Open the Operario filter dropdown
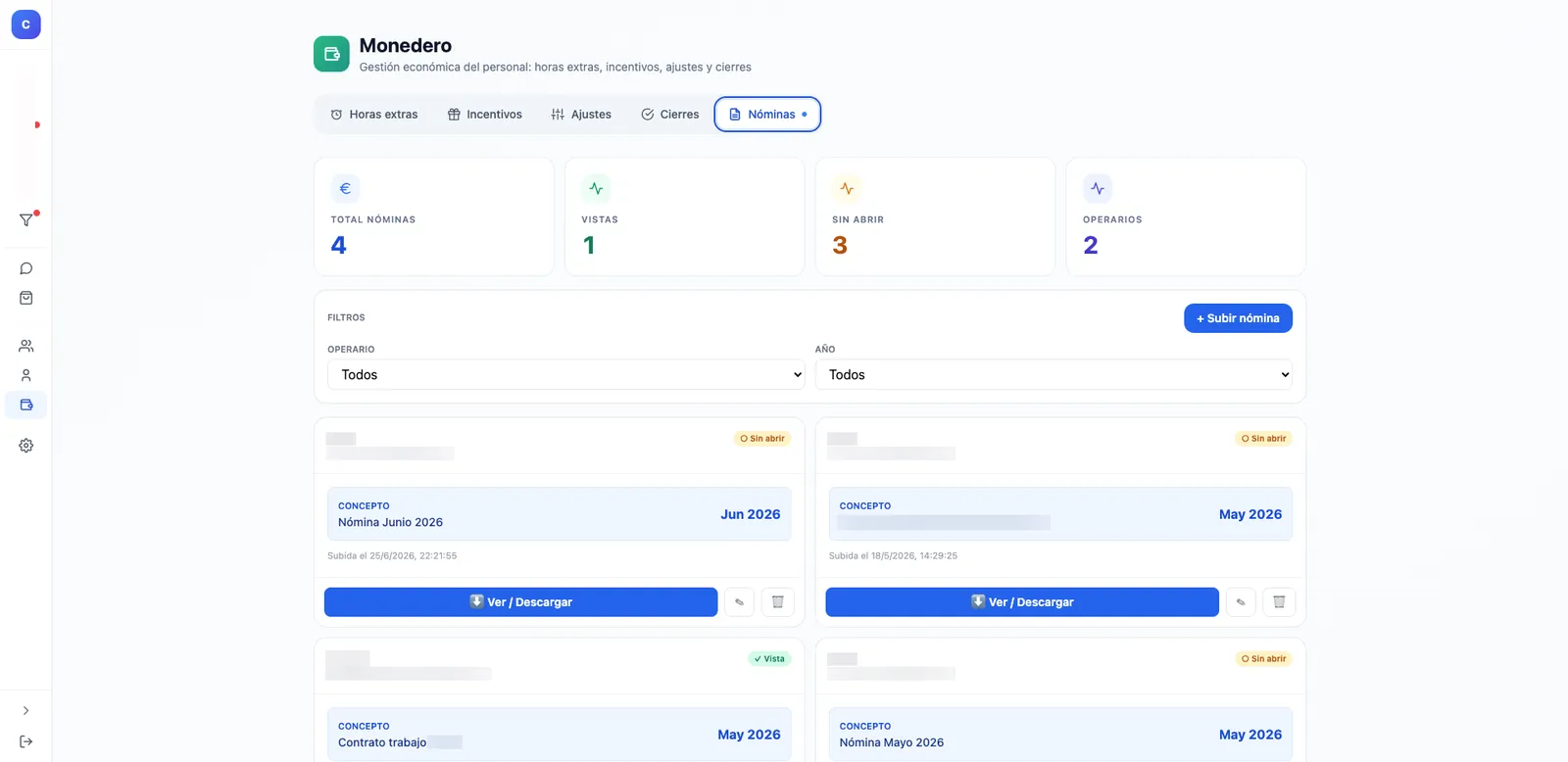 (x=565, y=374)
